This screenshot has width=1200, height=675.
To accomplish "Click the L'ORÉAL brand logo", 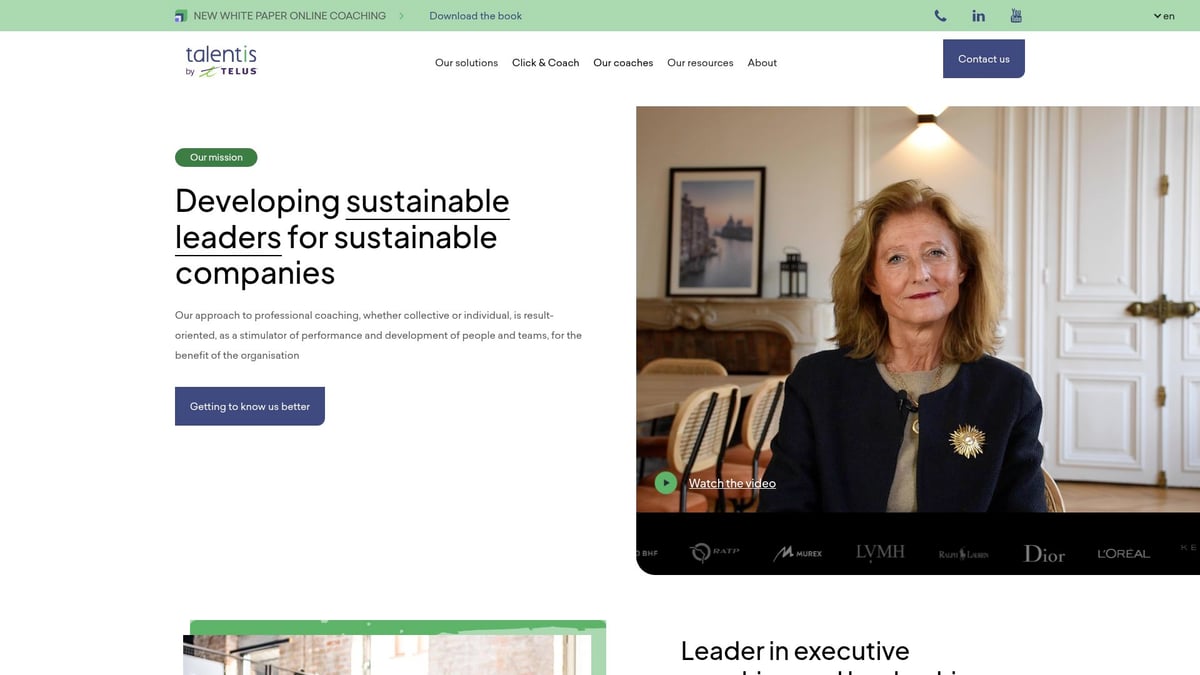I will click(x=1122, y=552).
